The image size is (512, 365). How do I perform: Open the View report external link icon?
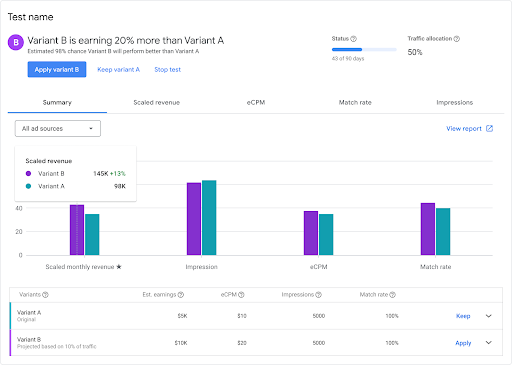(x=489, y=129)
